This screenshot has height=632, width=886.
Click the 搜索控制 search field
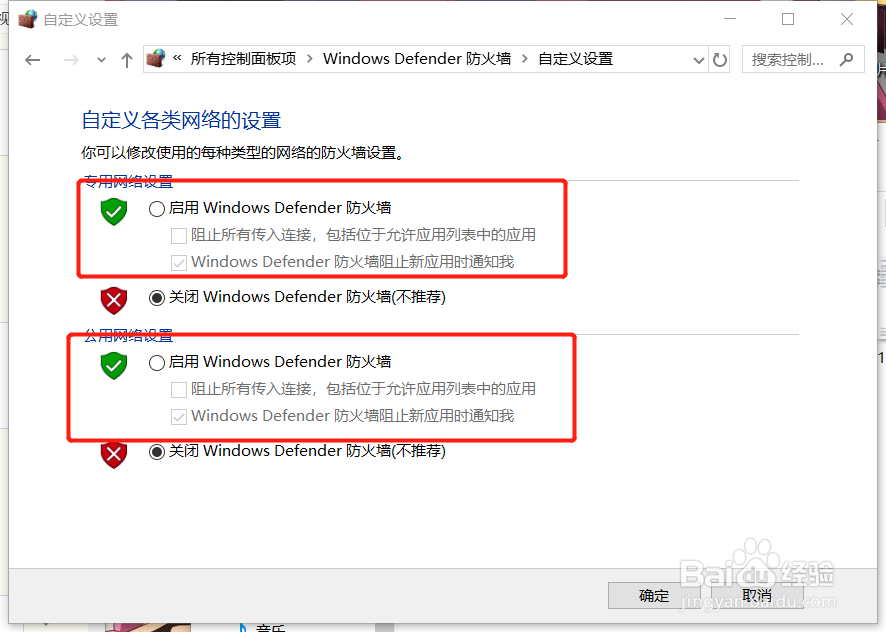791,59
